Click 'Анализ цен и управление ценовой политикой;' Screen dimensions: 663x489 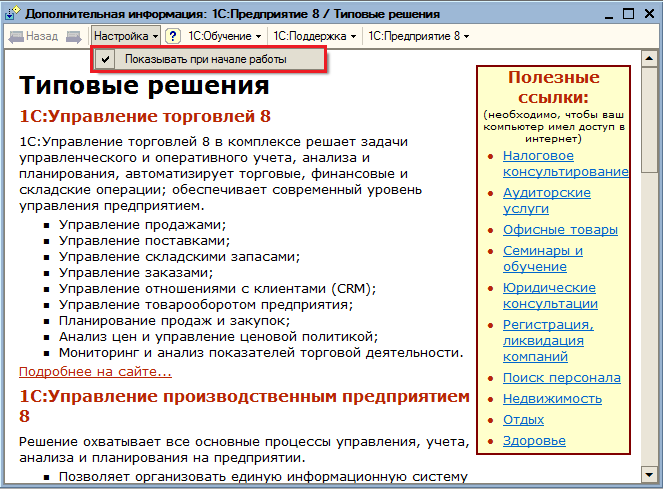tap(218, 337)
